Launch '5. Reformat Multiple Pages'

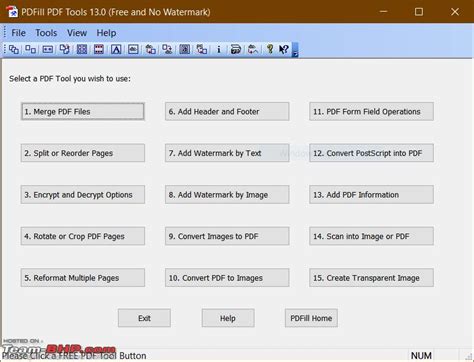pos(83,278)
